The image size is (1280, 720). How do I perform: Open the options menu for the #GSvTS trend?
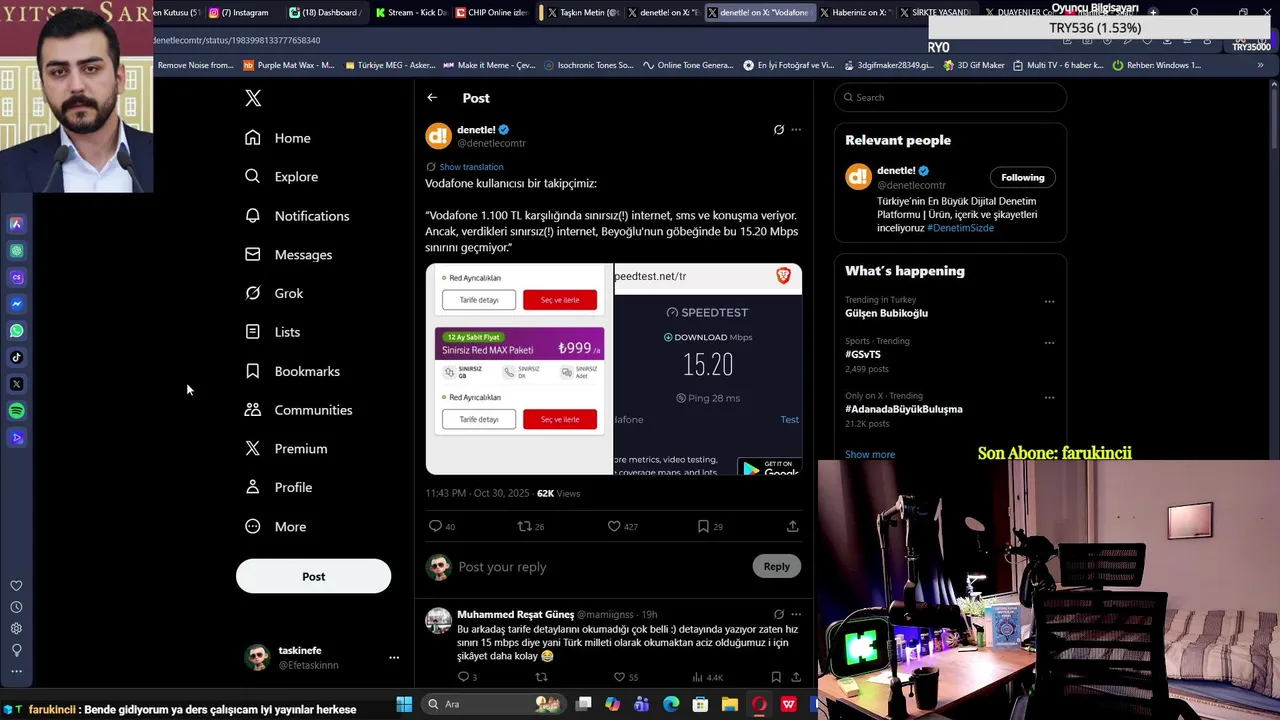1049,342
